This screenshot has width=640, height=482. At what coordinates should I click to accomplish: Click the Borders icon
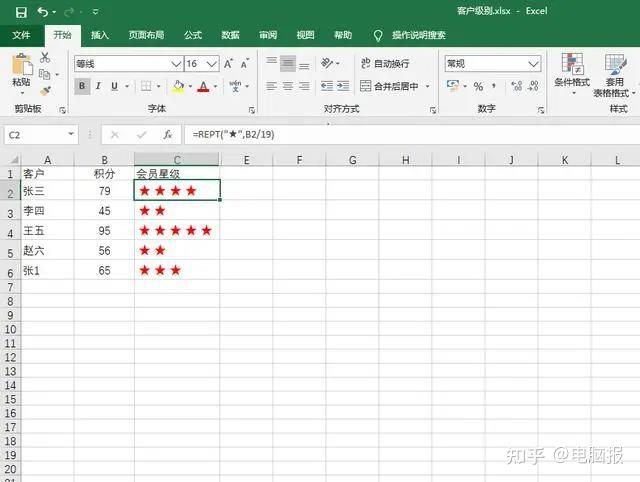point(146,86)
